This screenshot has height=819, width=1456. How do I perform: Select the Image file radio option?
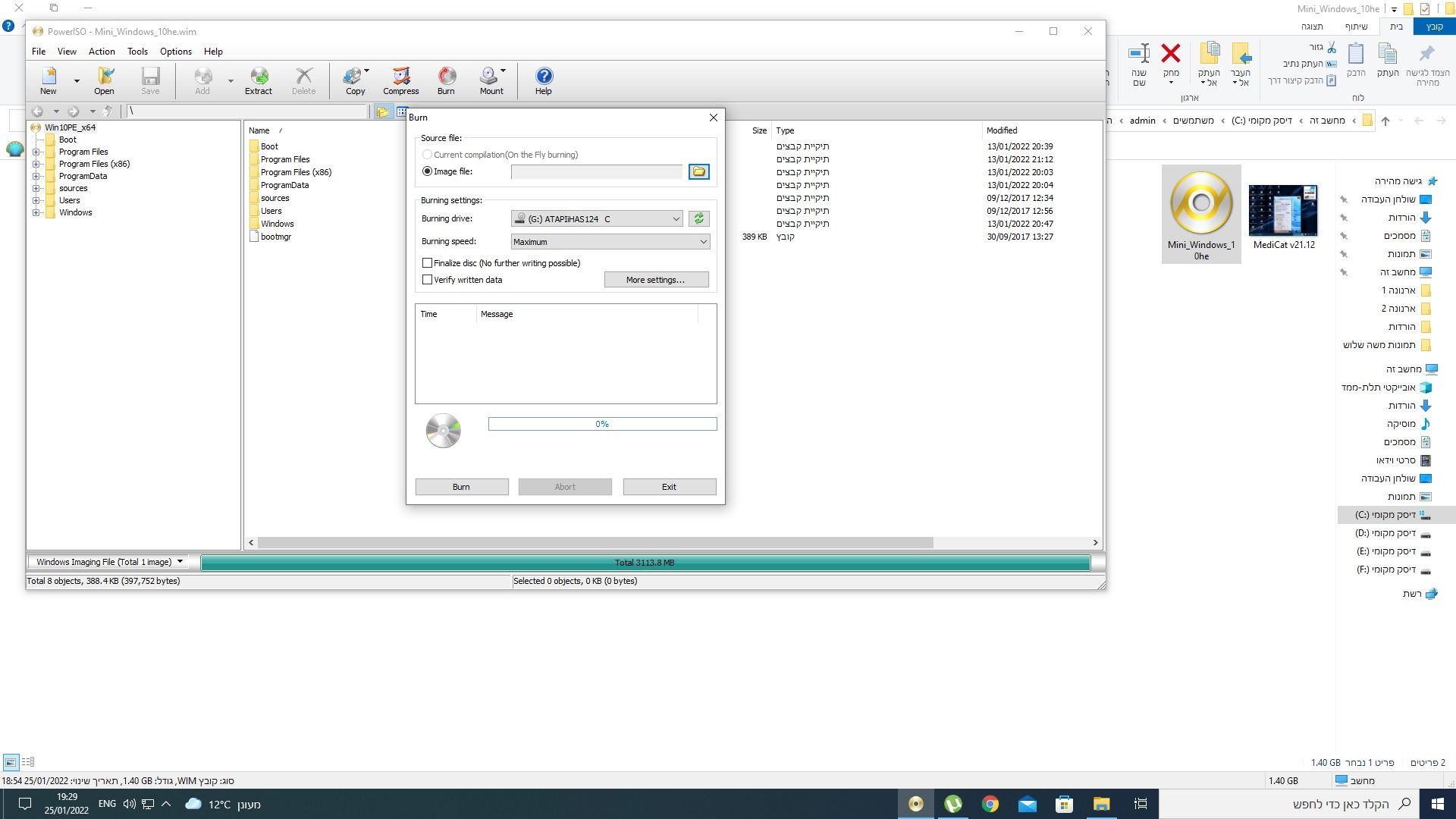tap(427, 171)
